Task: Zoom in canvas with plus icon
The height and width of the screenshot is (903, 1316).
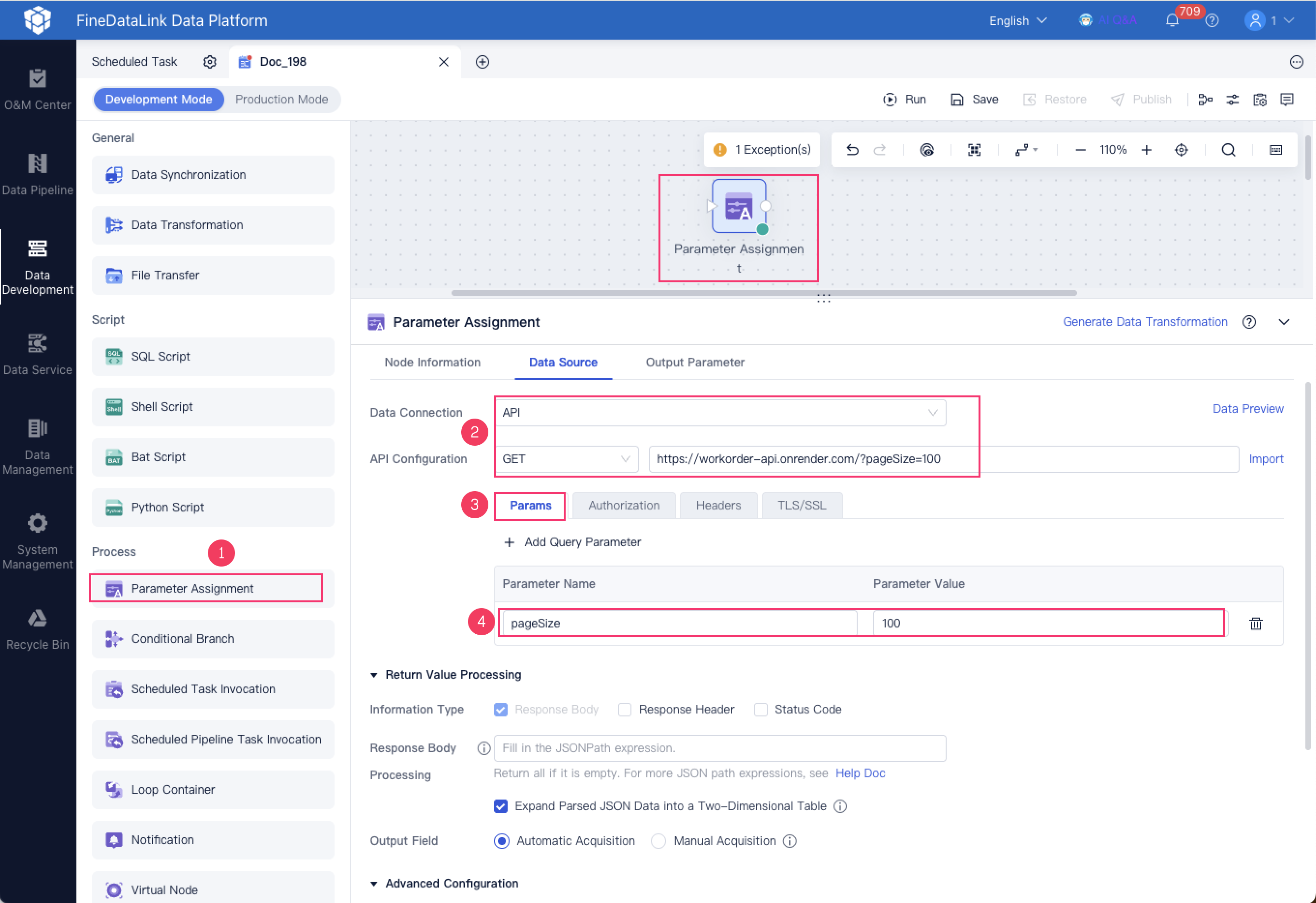Action: click(x=1146, y=149)
